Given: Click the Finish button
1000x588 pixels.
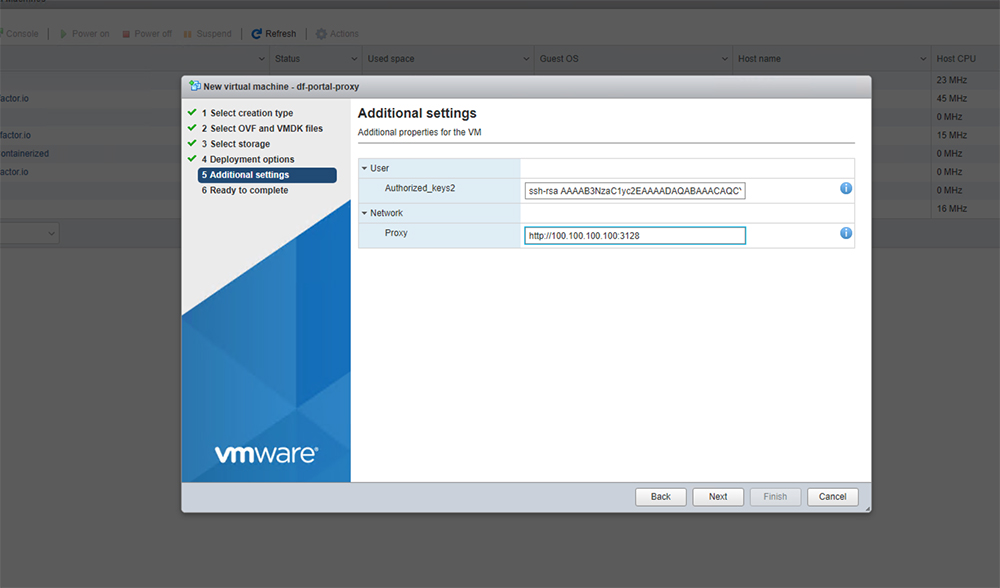Looking at the screenshot, I should [x=775, y=497].
